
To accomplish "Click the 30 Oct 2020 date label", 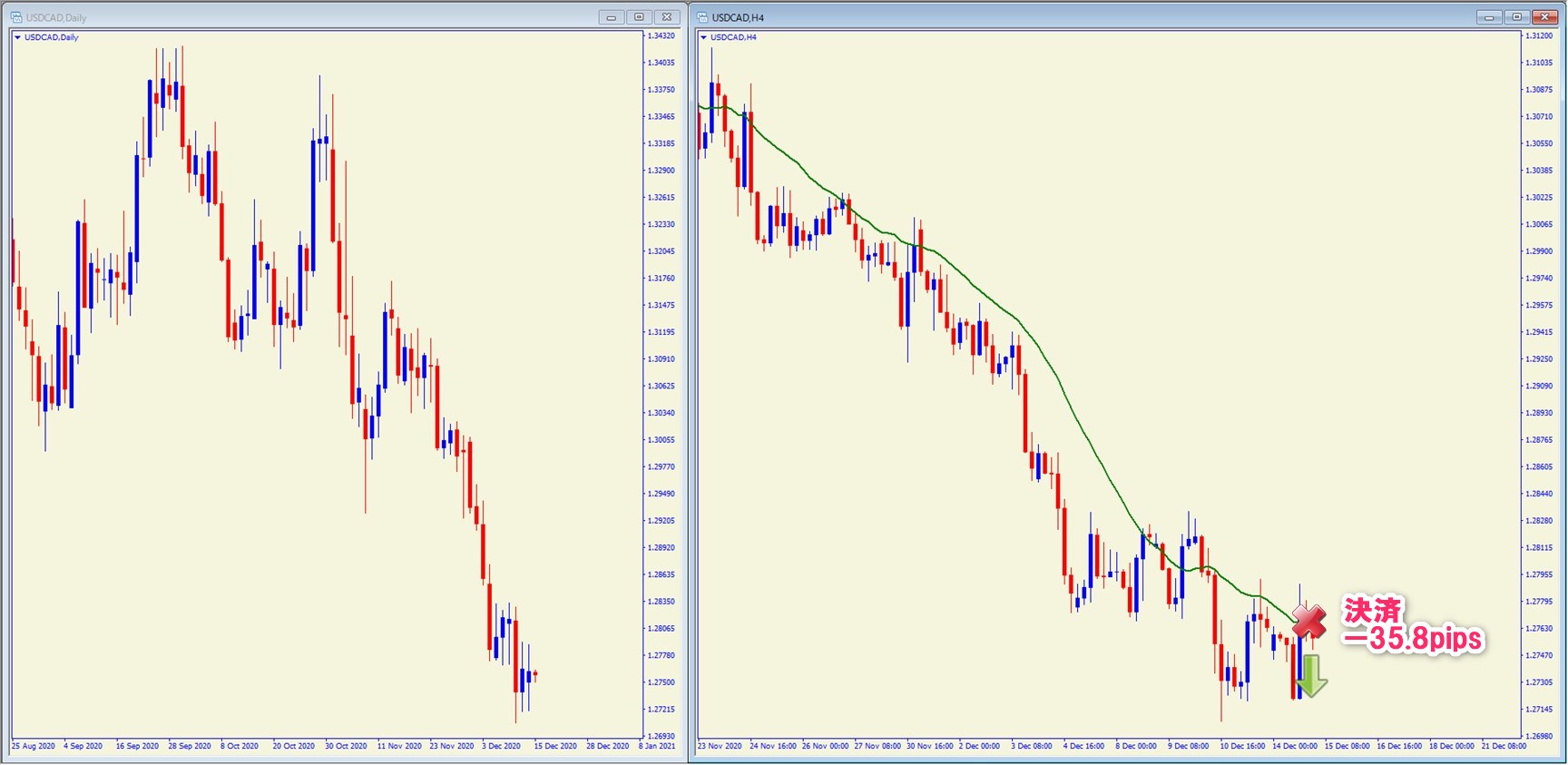I will 346,746.
